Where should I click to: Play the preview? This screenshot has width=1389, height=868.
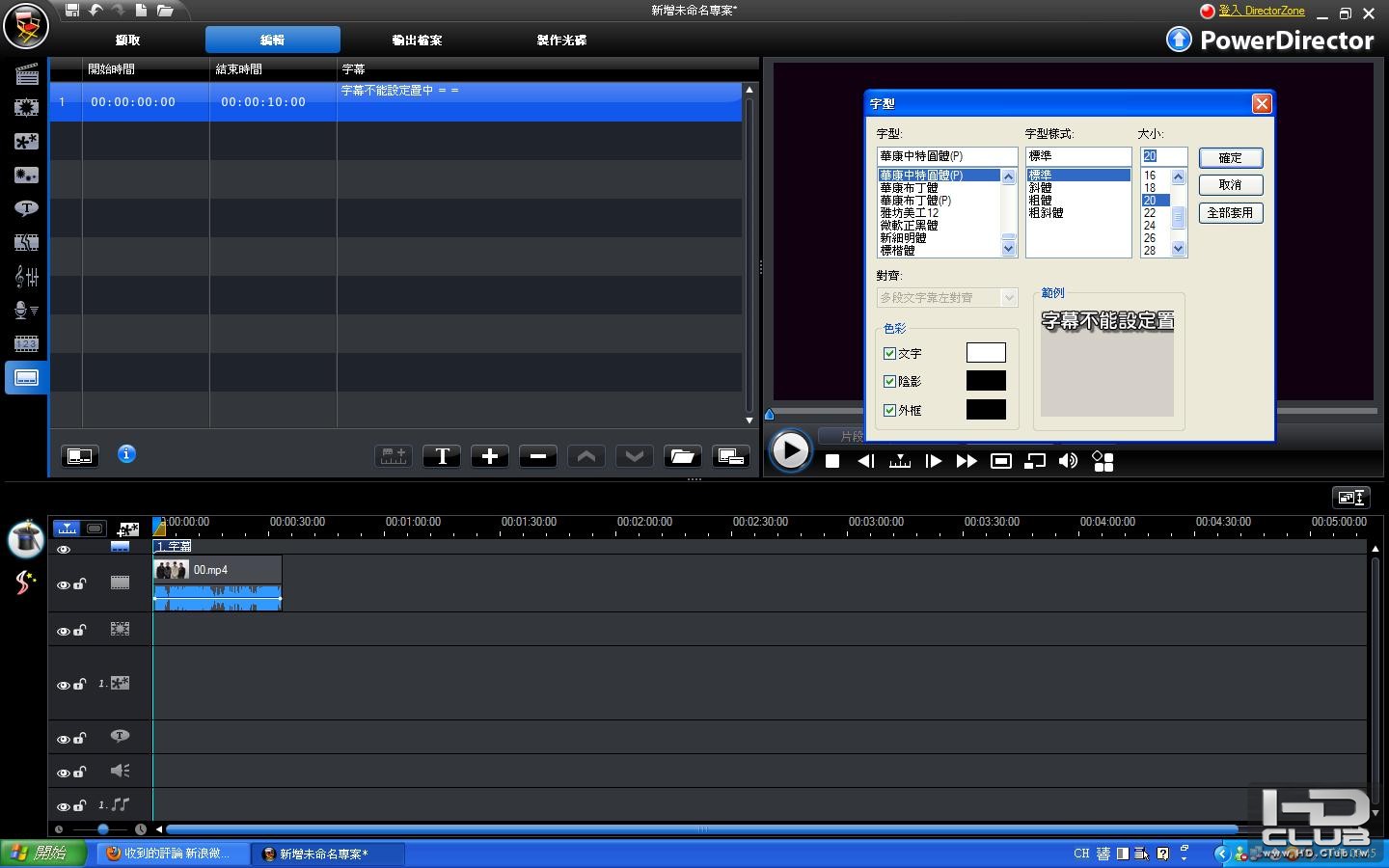[x=790, y=450]
